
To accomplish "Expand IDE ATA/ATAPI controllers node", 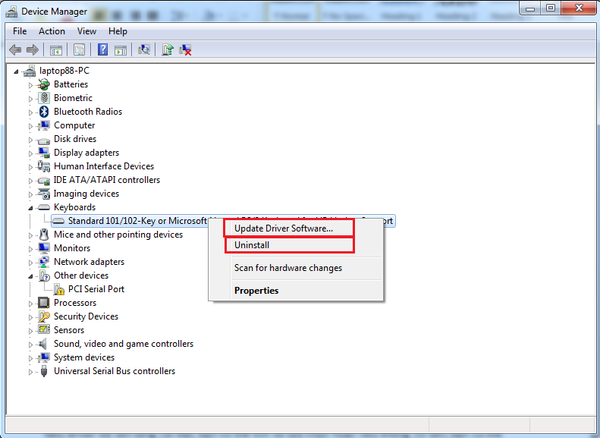I will click(31, 181).
